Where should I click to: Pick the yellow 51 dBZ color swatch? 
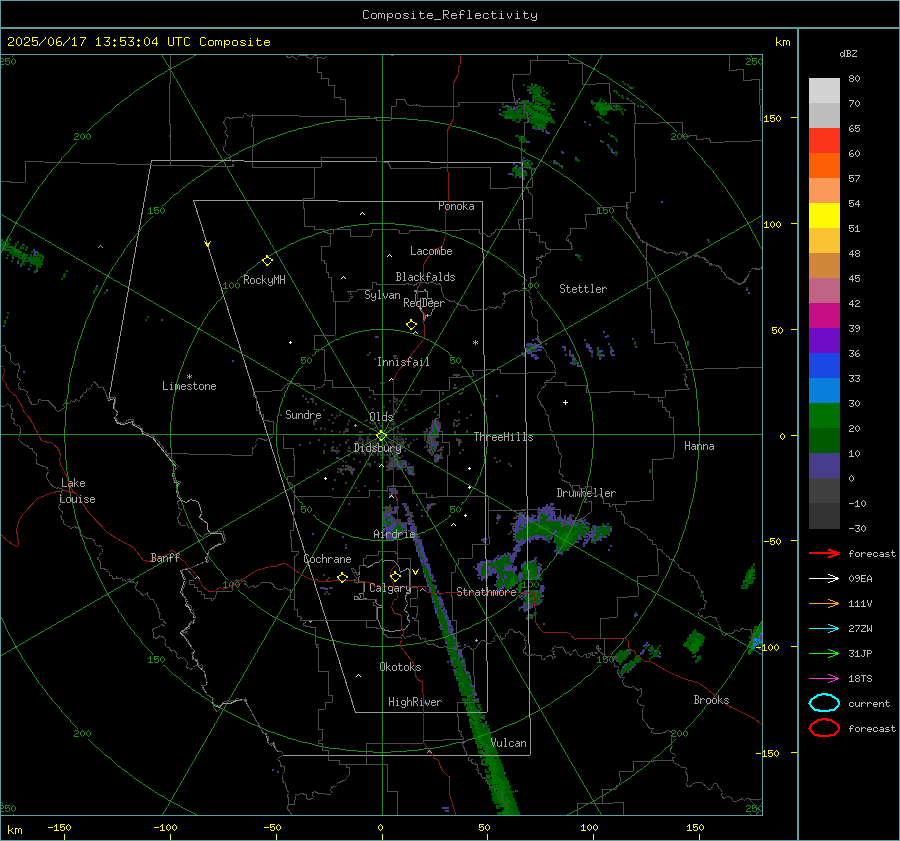click(x=824, y=215)
